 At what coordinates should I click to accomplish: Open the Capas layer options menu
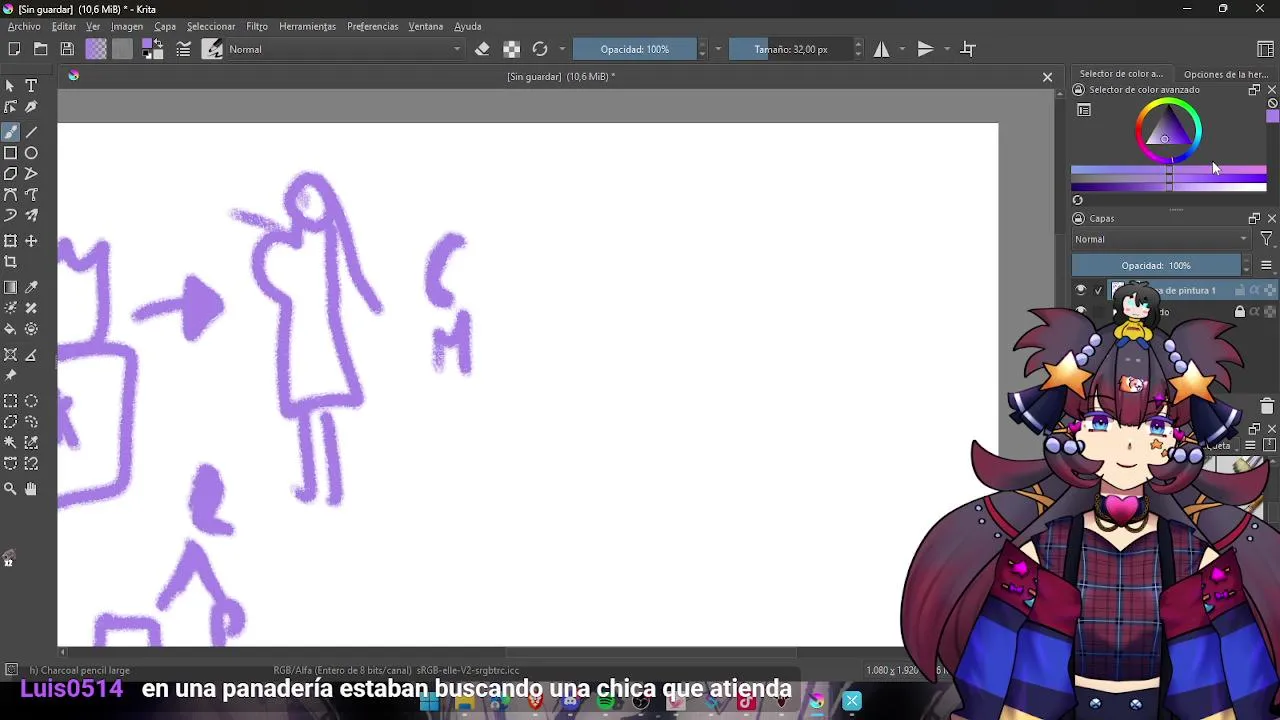click(x=1266, y=265)
